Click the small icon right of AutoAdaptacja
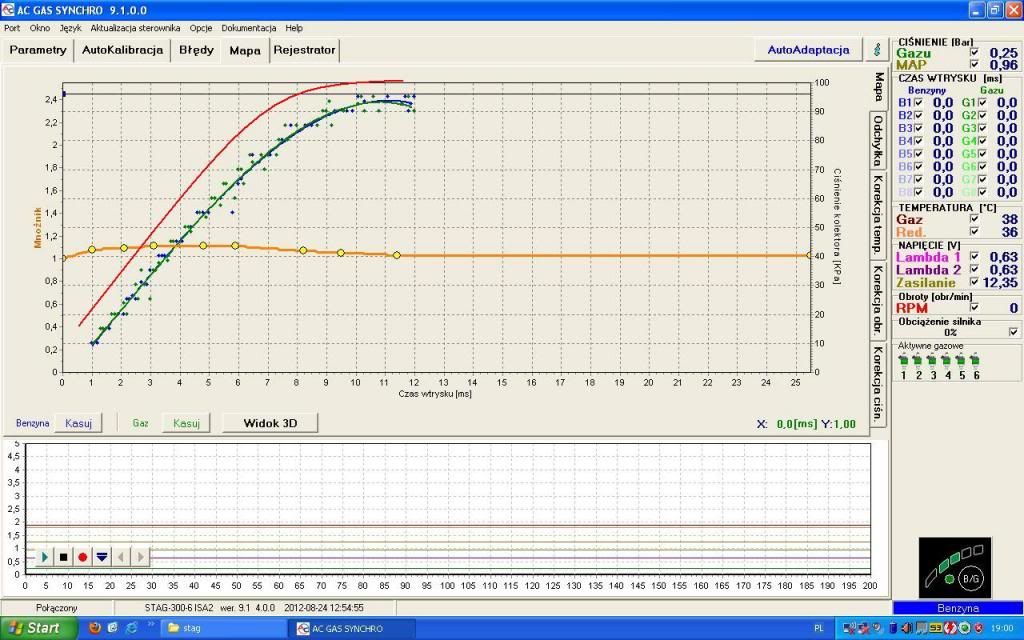1024x640 pixels. point(877,49)
